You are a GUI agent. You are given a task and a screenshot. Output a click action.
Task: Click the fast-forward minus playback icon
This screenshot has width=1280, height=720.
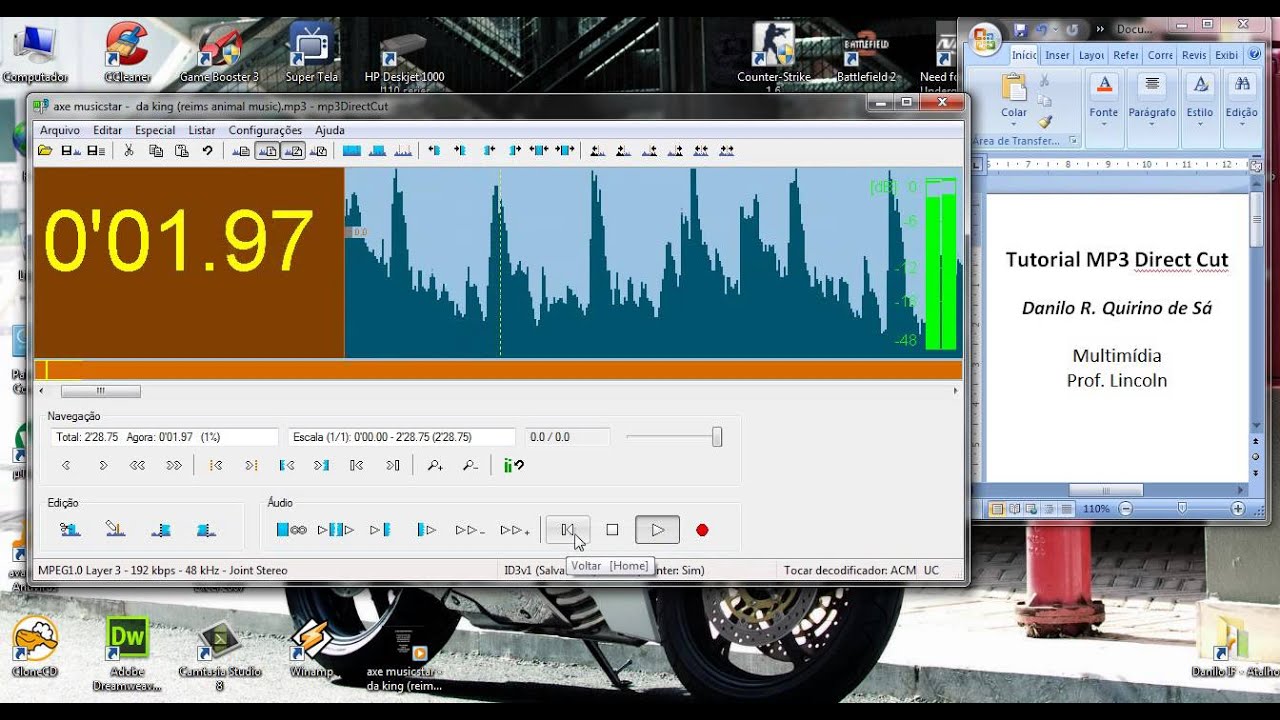click(470, 530)
